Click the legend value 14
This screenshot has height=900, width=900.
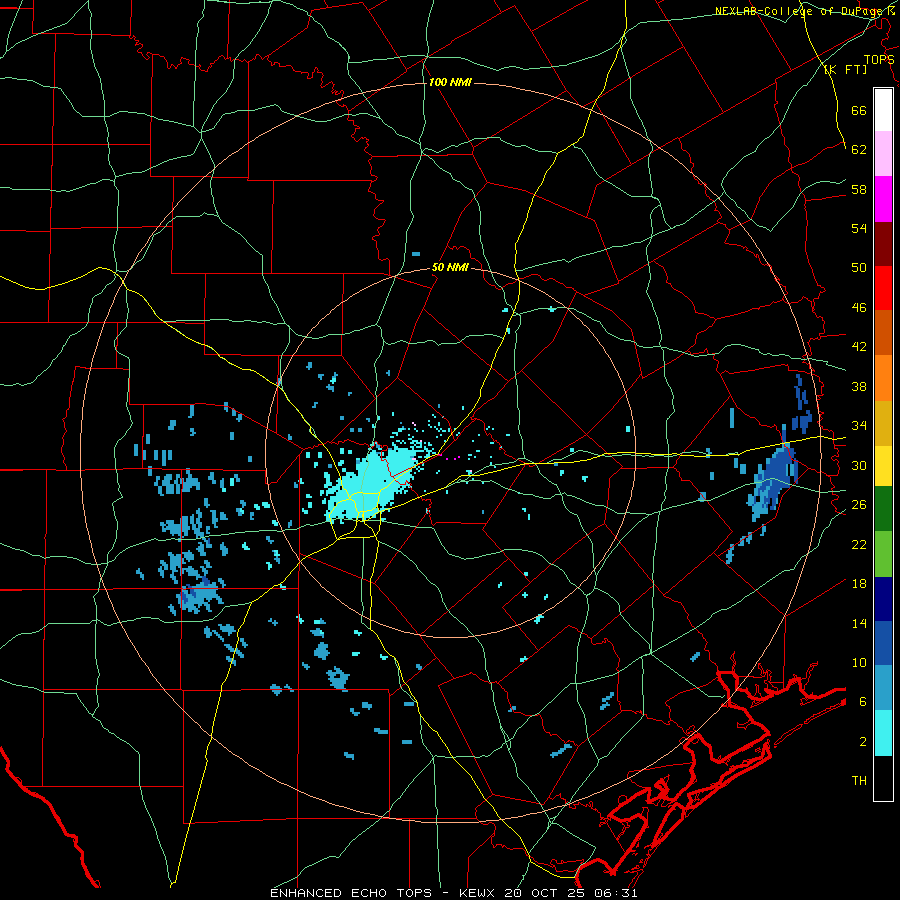[859, 623]
